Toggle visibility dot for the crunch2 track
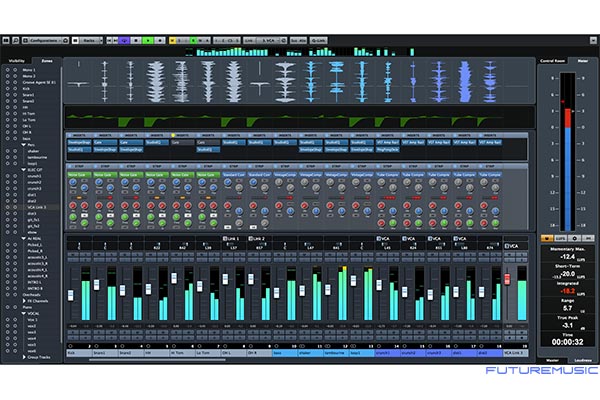This screenshot has width=600, height=400. click(x=7, y=182)
